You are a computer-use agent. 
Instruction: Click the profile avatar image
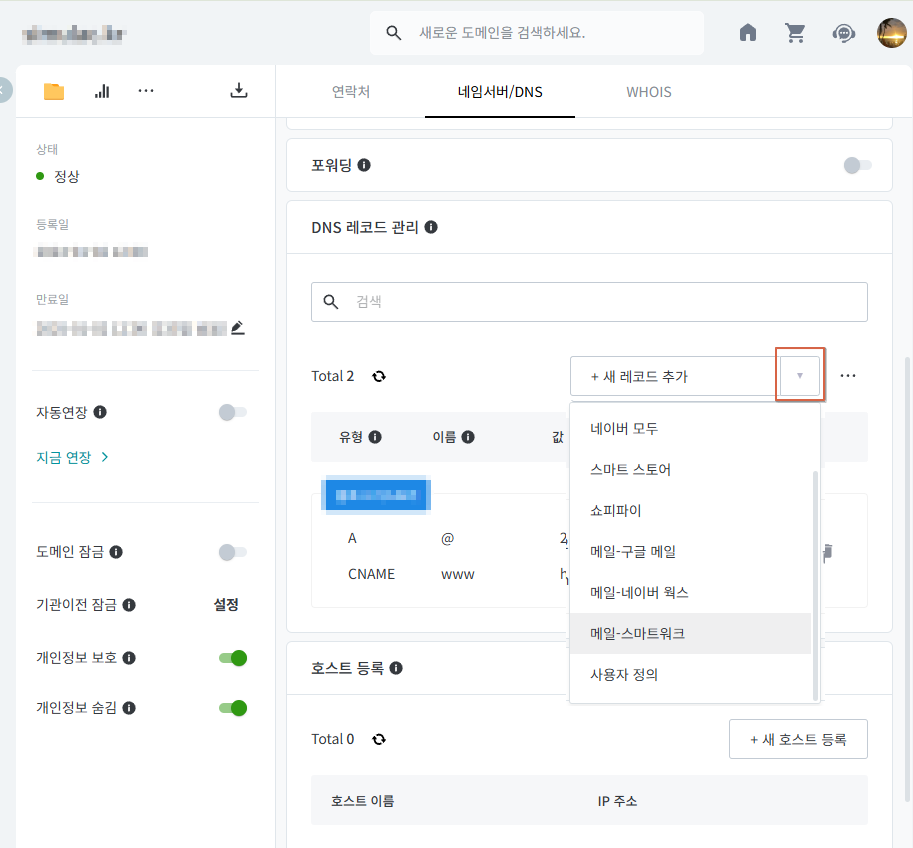tap(889, 33)
